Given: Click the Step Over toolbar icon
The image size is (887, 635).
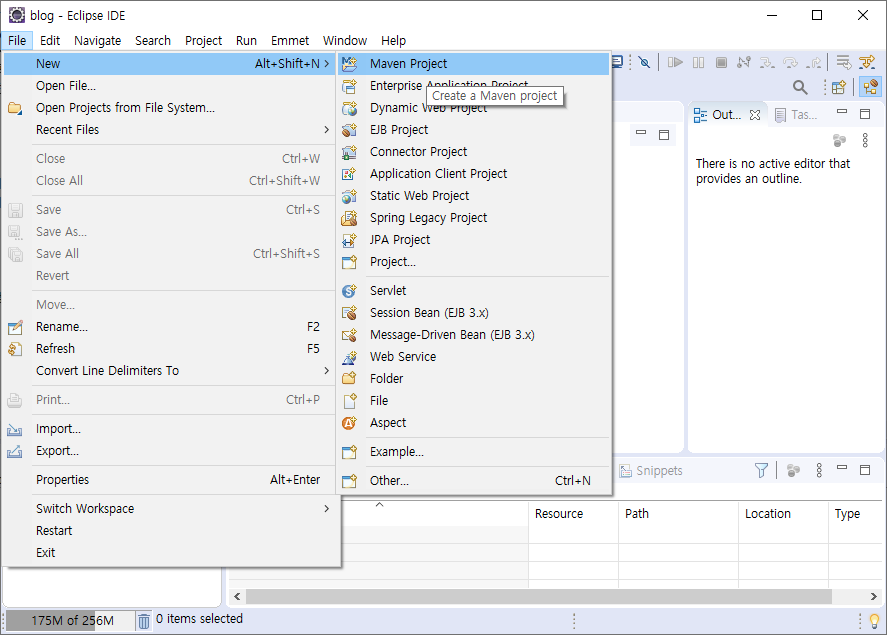Looking at the screenshot, I should [x=790, y=62].
